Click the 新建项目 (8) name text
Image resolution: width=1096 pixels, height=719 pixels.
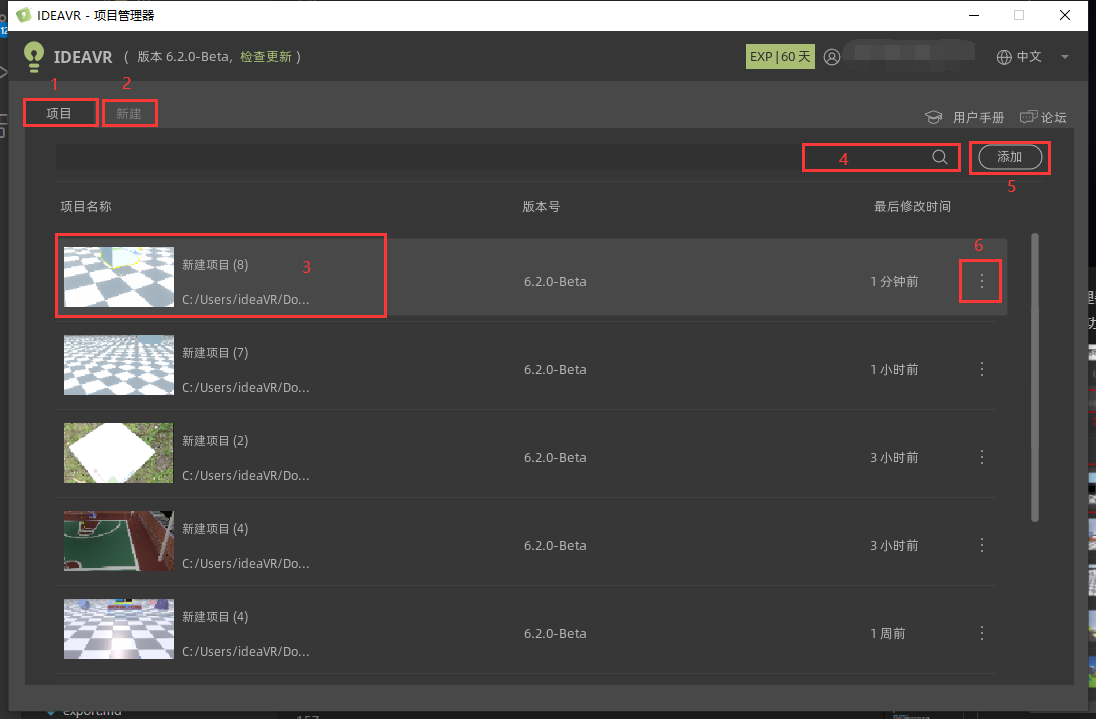coord(215,265)
